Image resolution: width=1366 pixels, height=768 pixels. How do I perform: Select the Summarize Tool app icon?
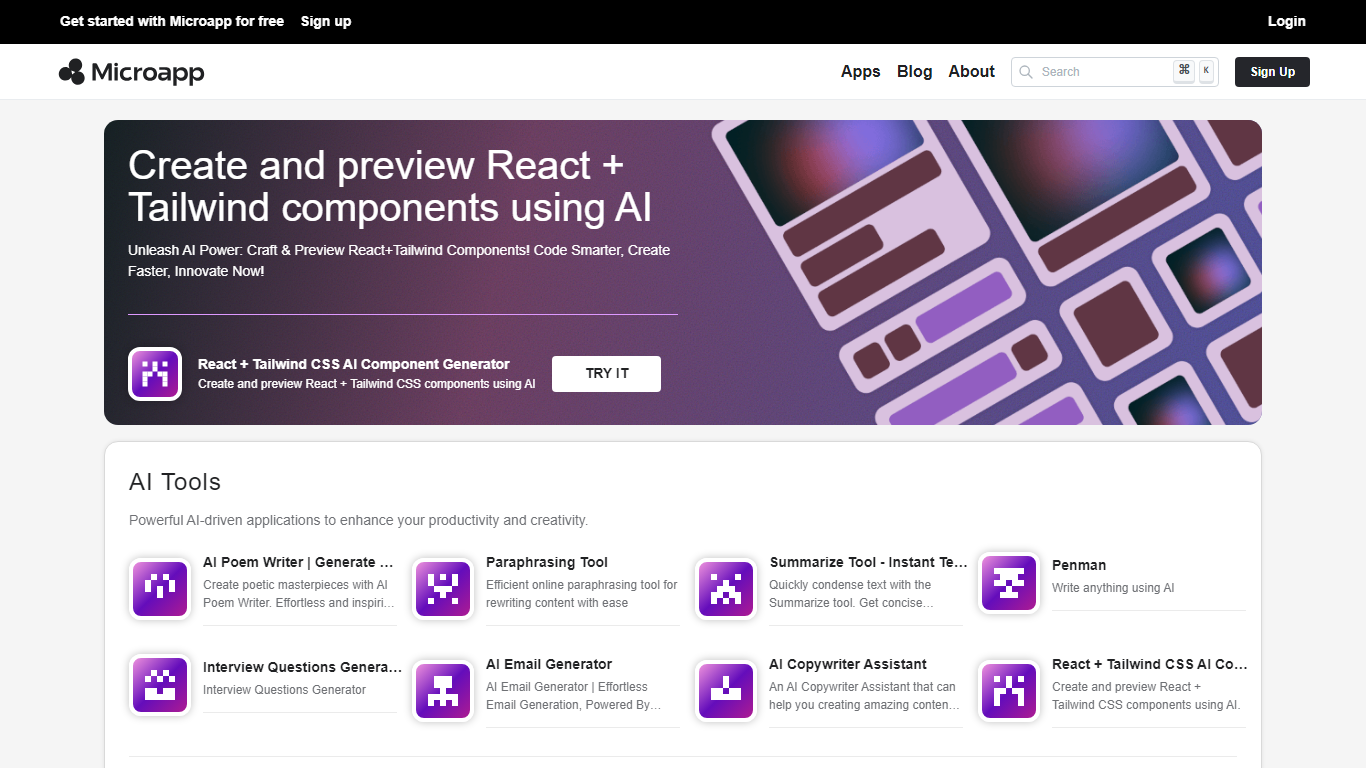click(725, 589)
